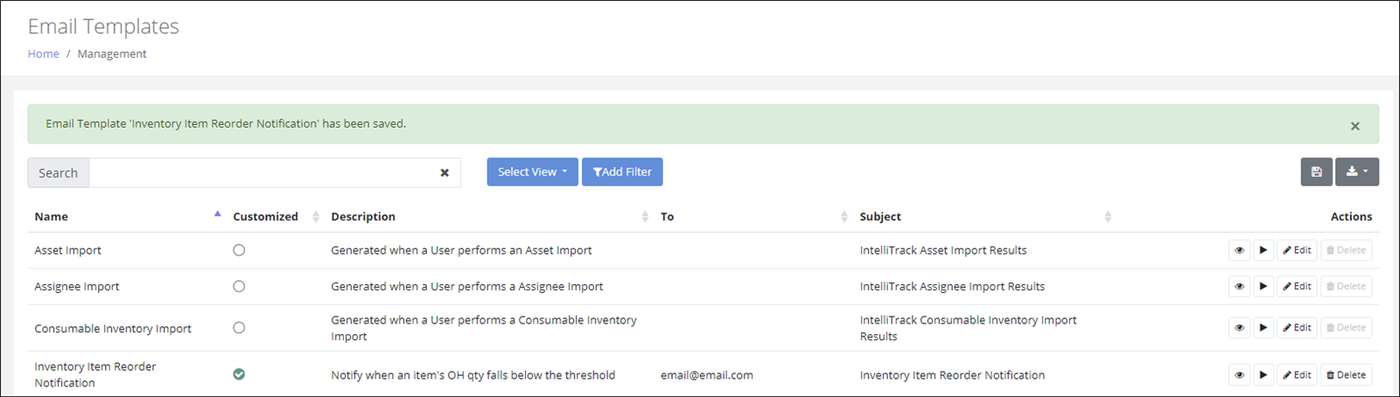Select 'IntelliTrack Assignee Import Results' subject text
Viewport: 1400px width, 397px height.
click(x=952, y=286)
